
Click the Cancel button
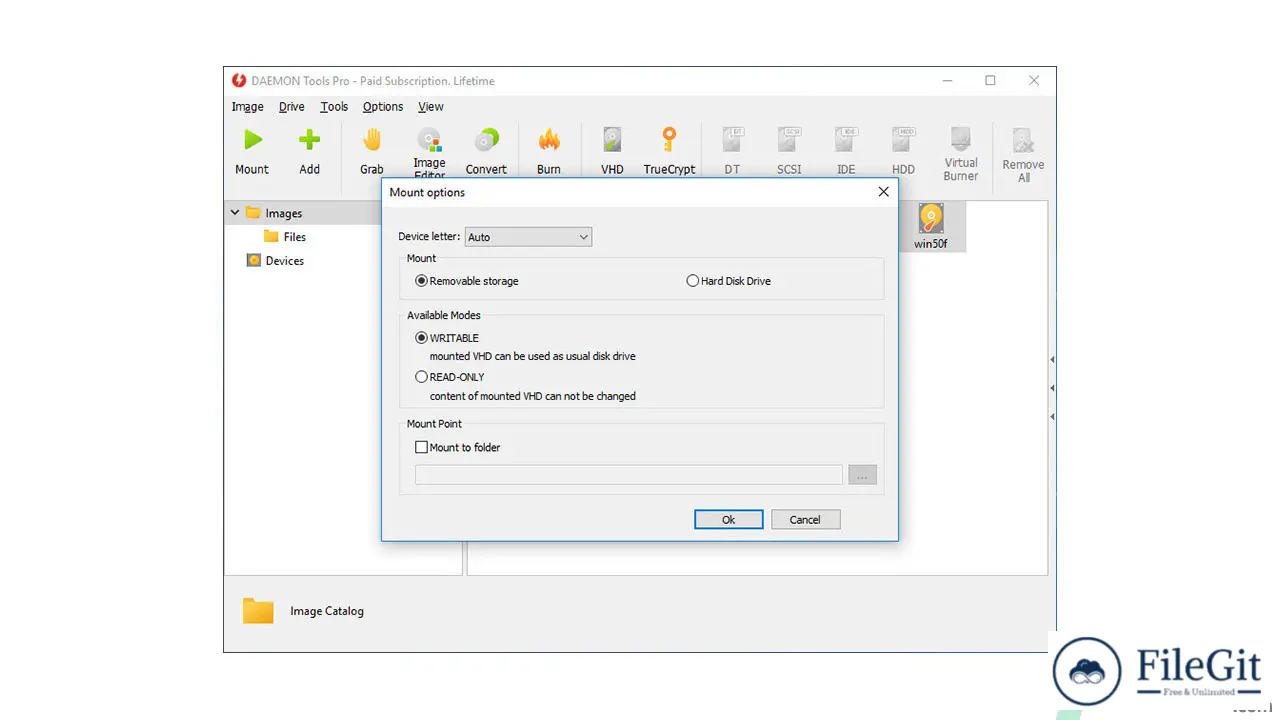[x=805, y=520]
